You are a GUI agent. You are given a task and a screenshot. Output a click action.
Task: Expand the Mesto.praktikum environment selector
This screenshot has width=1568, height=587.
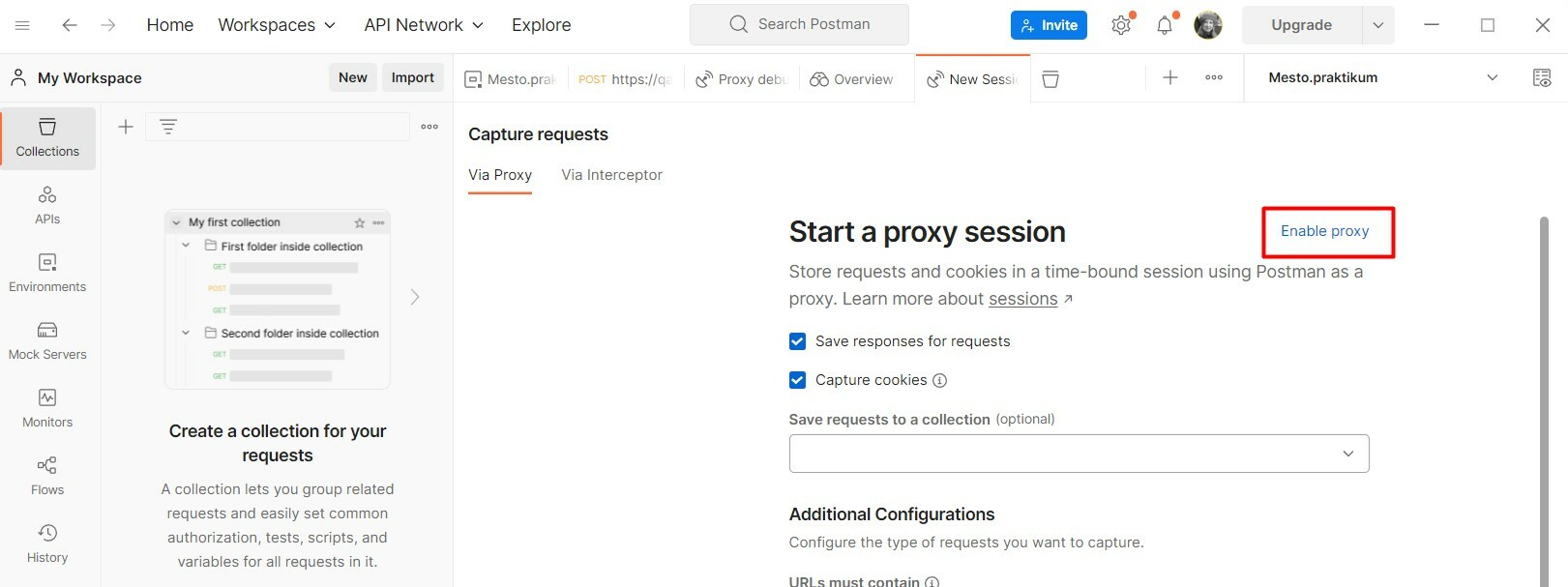tap(1382, 77)
